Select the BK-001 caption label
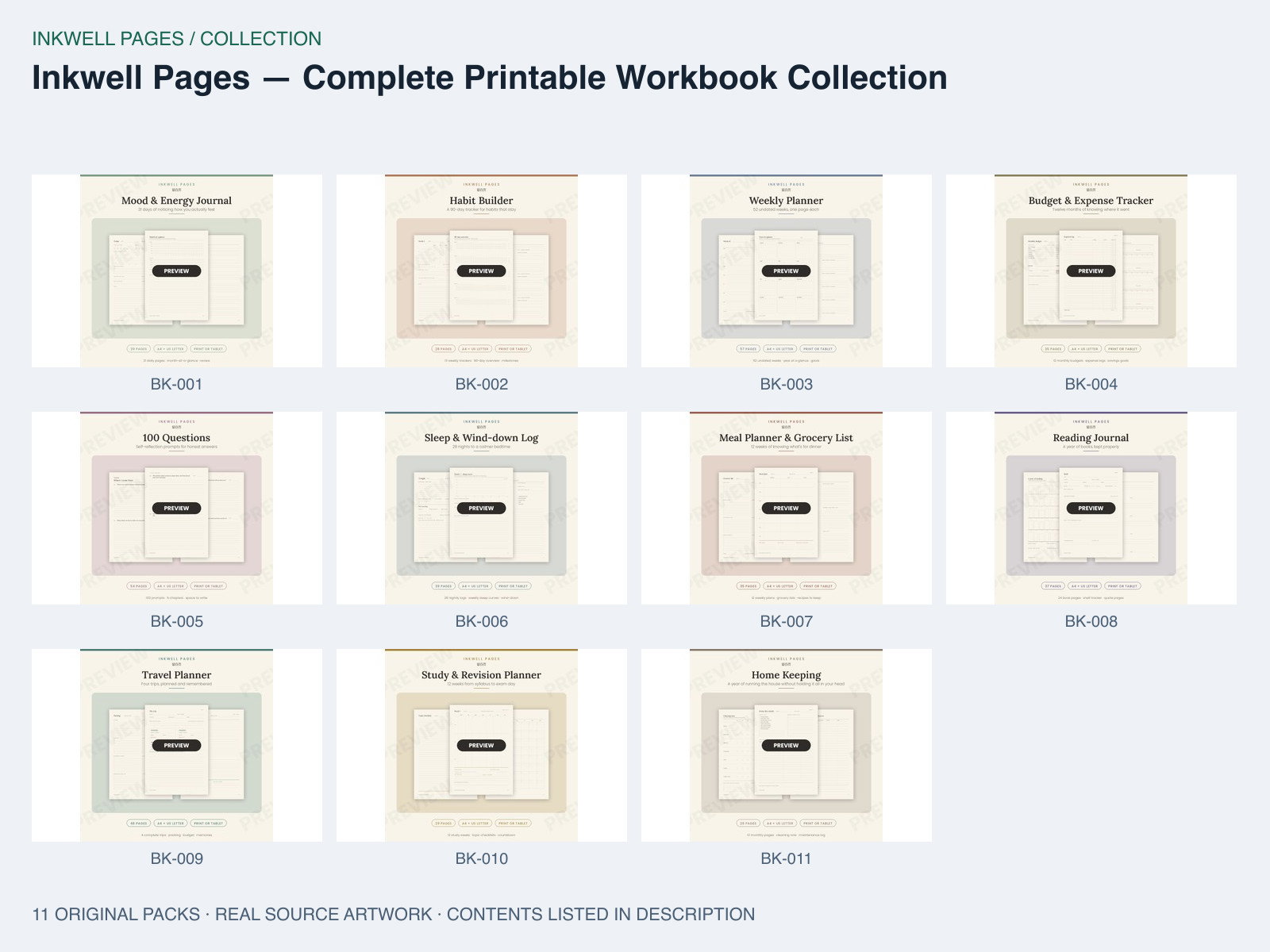The height and width of the screenshot is (952, 1270). click(176, 384)
